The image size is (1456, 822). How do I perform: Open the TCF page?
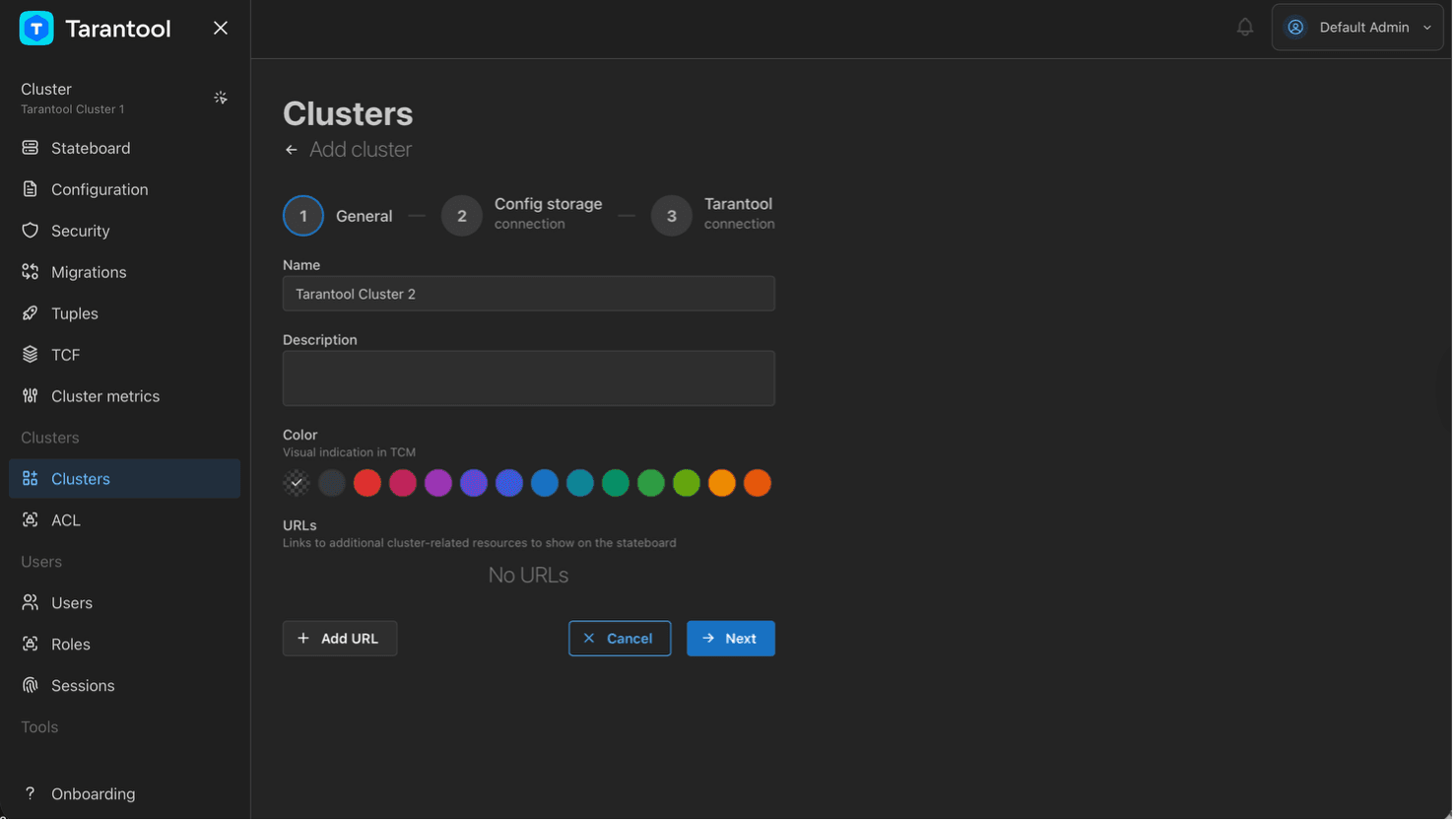click(x=125, y=355)
